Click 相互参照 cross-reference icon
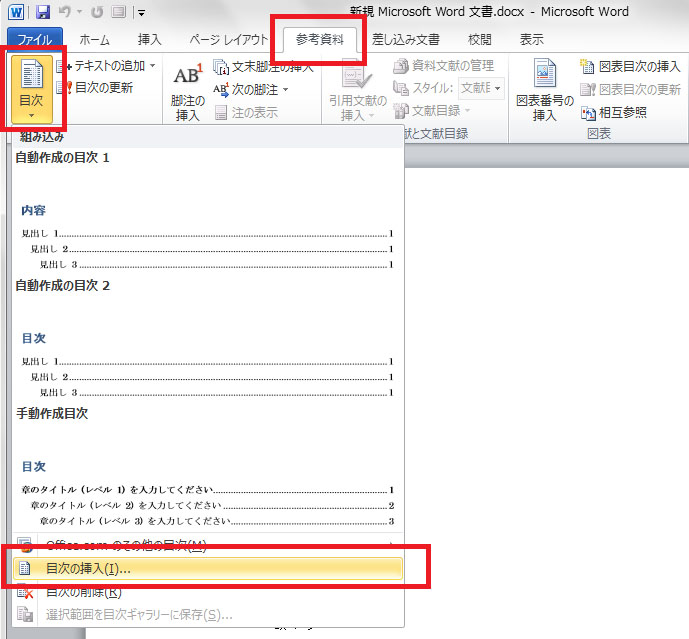 point(588,113)
